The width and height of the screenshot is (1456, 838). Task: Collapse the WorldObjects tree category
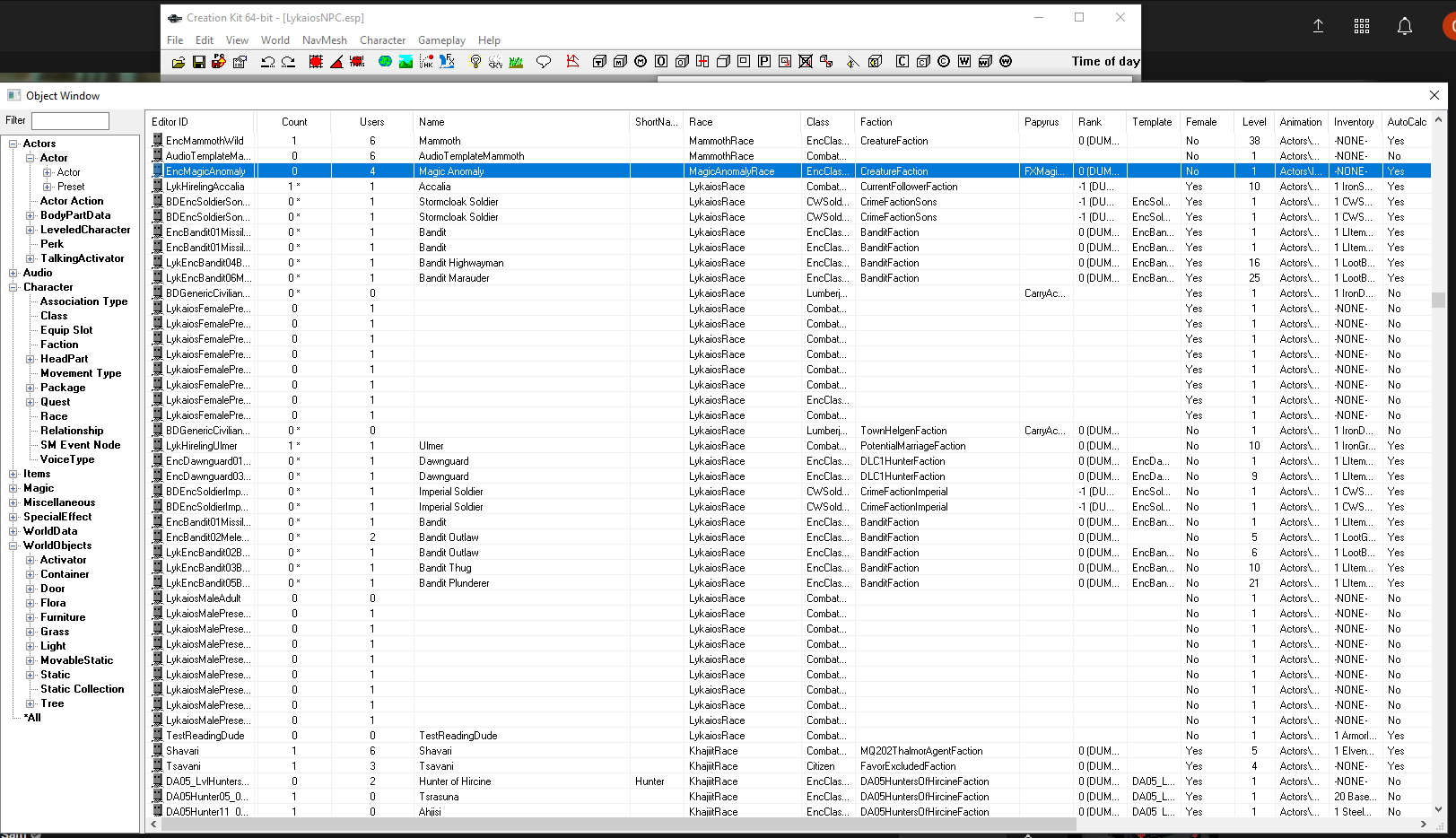click(x=13, y=546)
